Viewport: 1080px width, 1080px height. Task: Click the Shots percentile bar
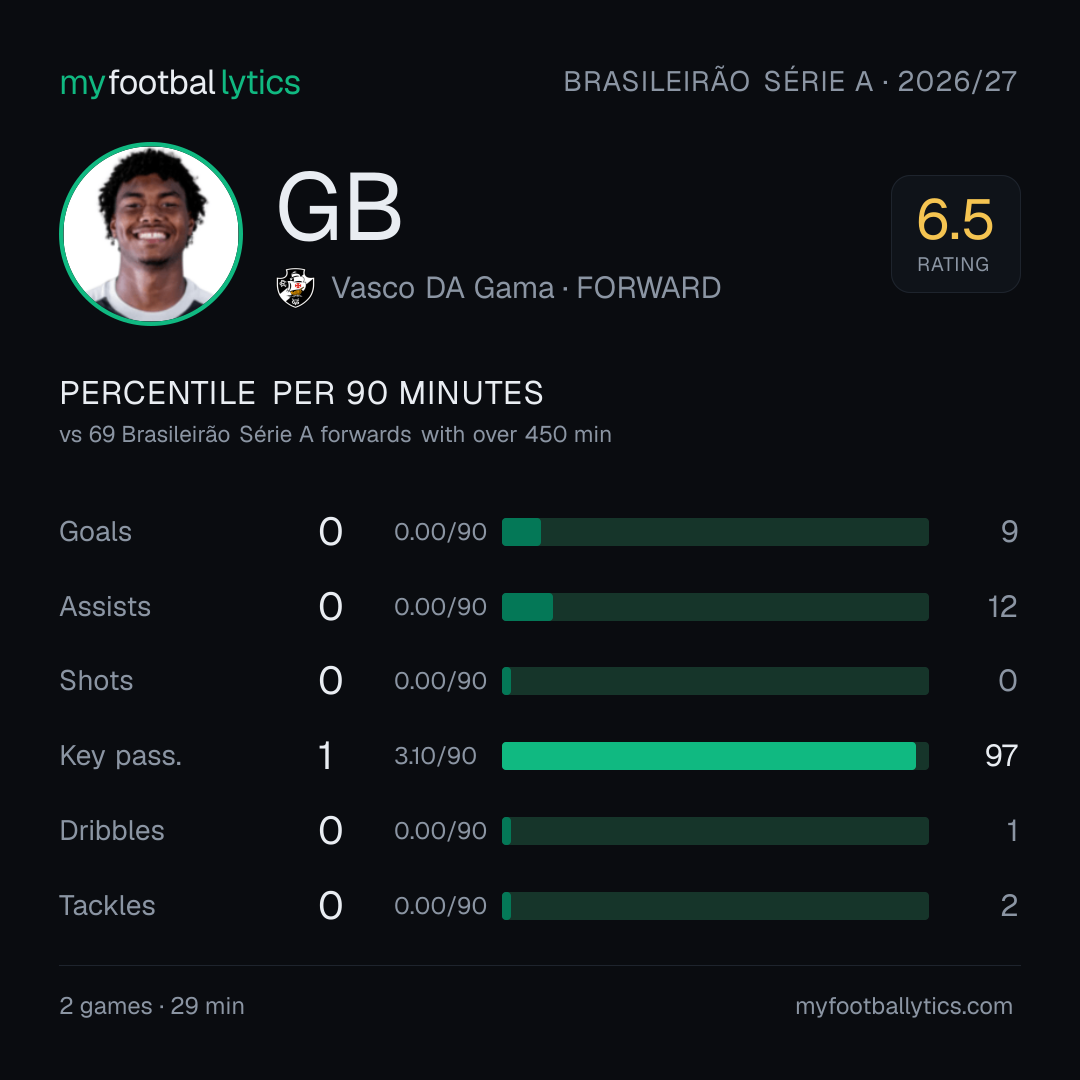715,681
